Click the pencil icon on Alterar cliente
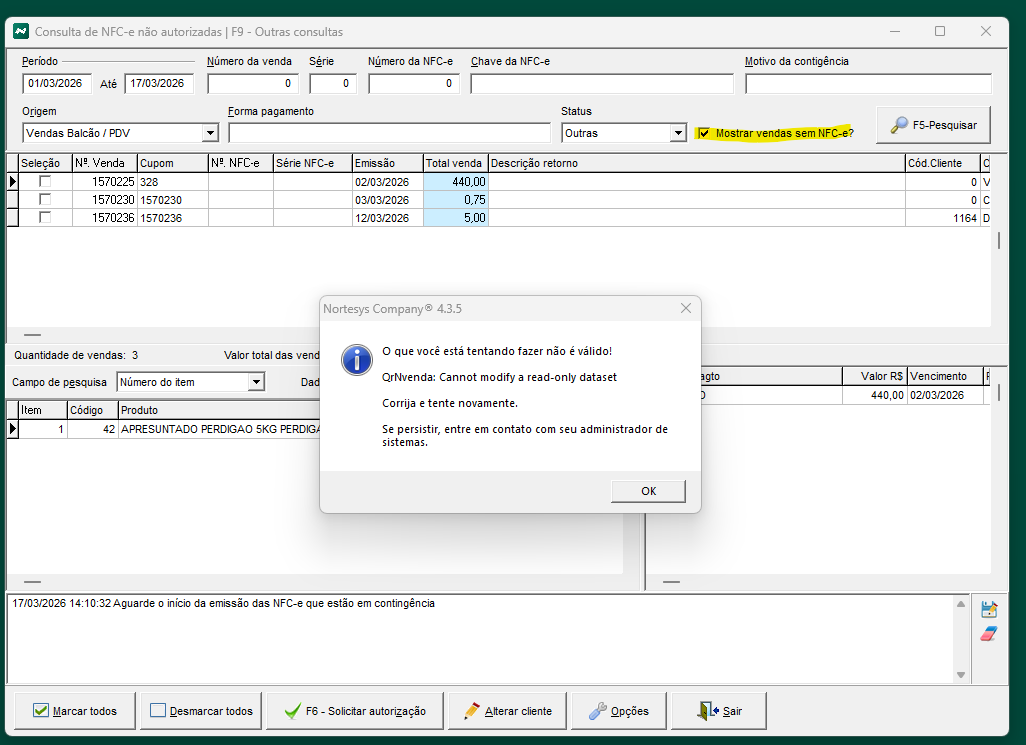1026x745 pixels. (472, 711)
